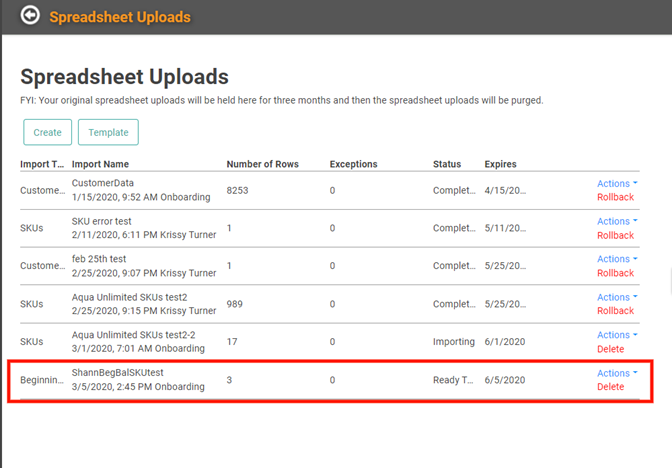Expand Actions menu for feb 25th test
Screen dimensions: 672x468
click(x=616, y=259)
